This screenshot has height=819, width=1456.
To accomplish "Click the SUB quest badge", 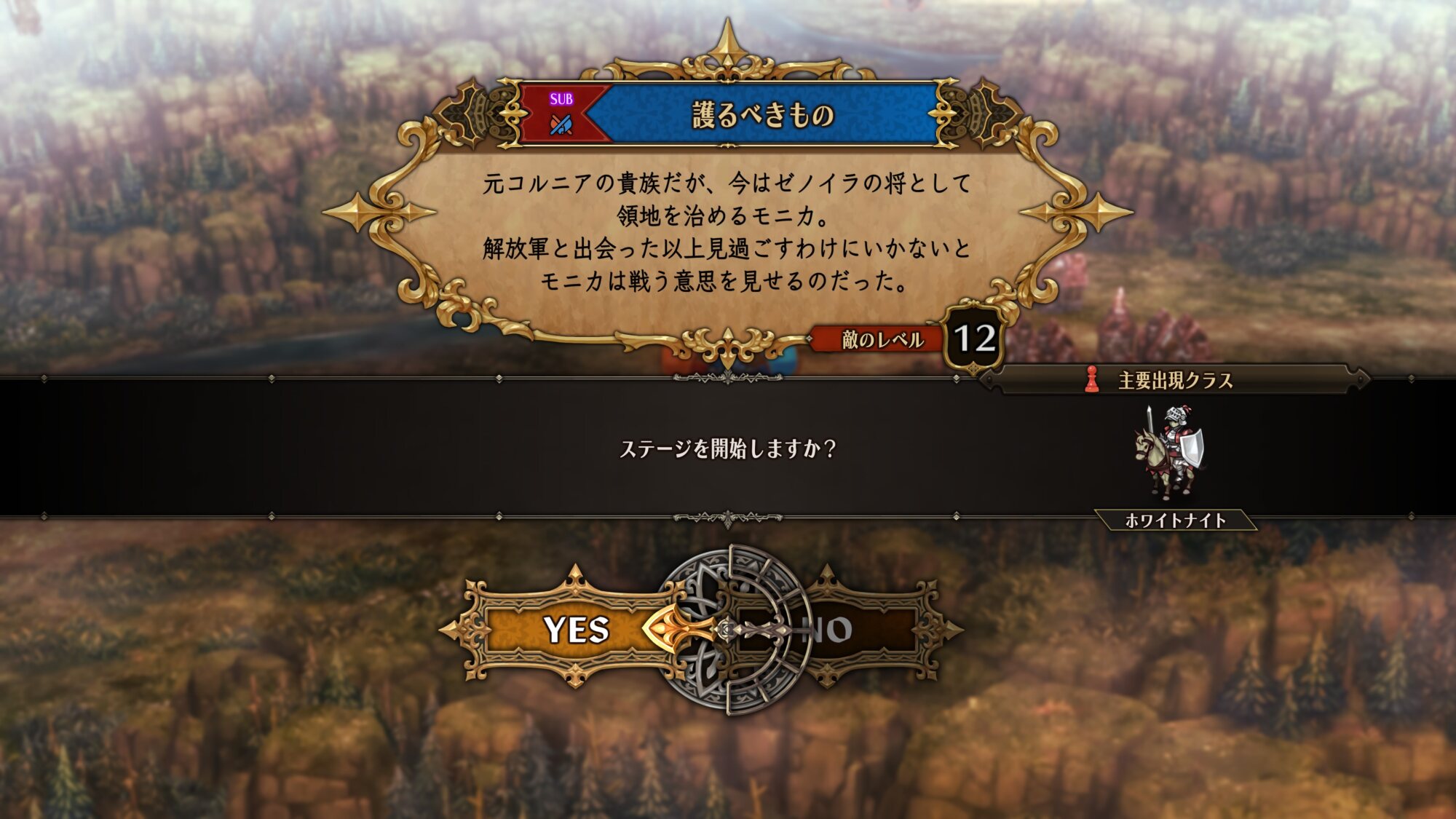I will click(561, 99).
